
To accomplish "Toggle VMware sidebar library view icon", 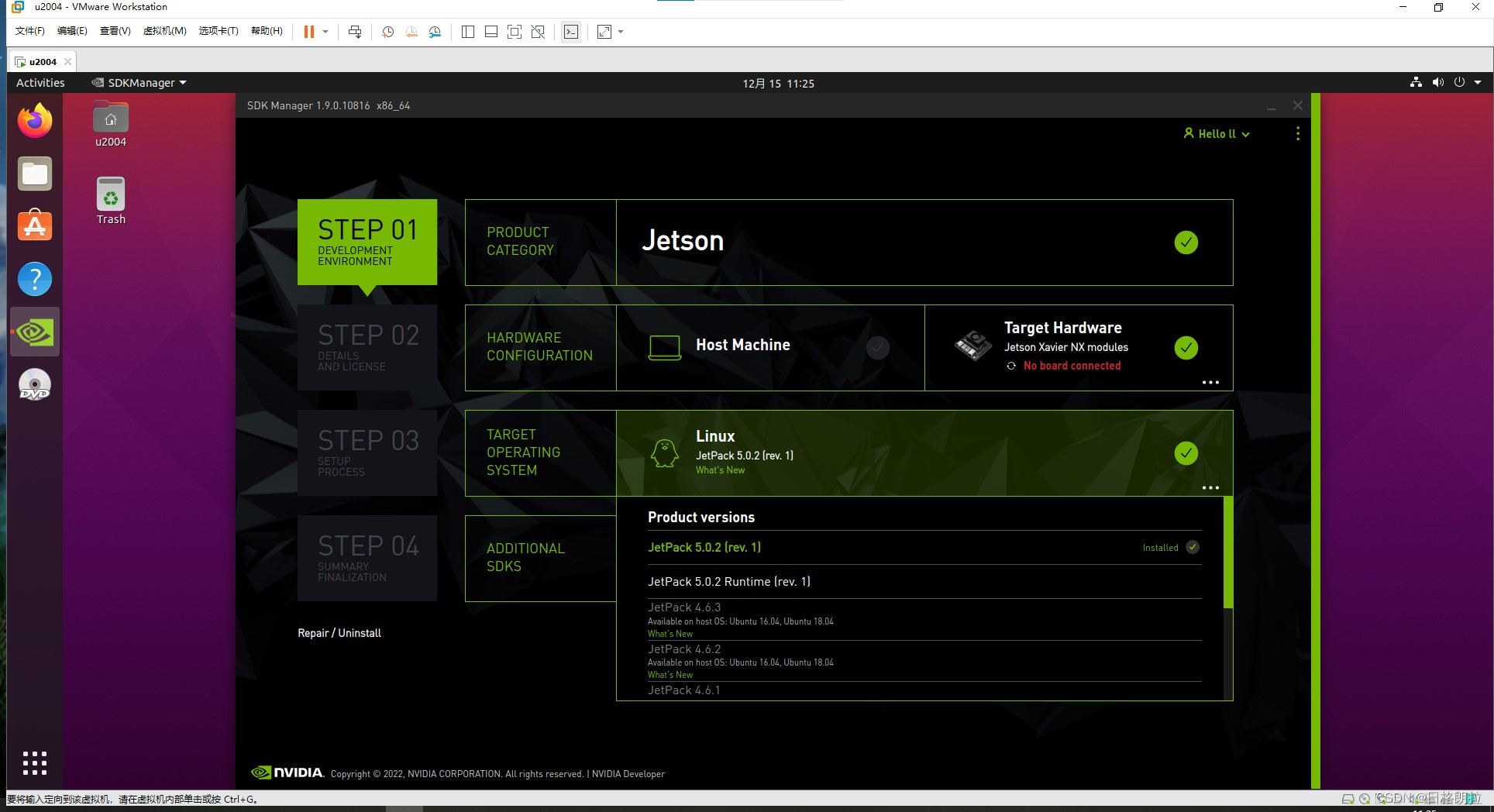I will point(468,32).
